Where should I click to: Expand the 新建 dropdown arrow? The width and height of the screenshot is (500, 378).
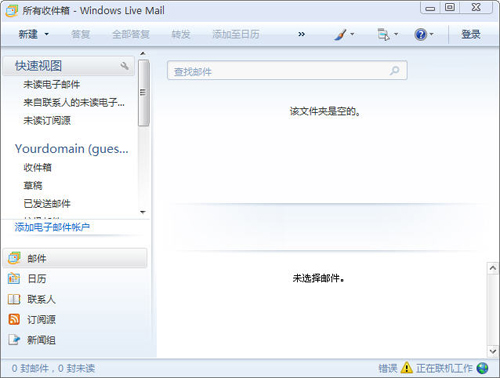pos(47,34)
